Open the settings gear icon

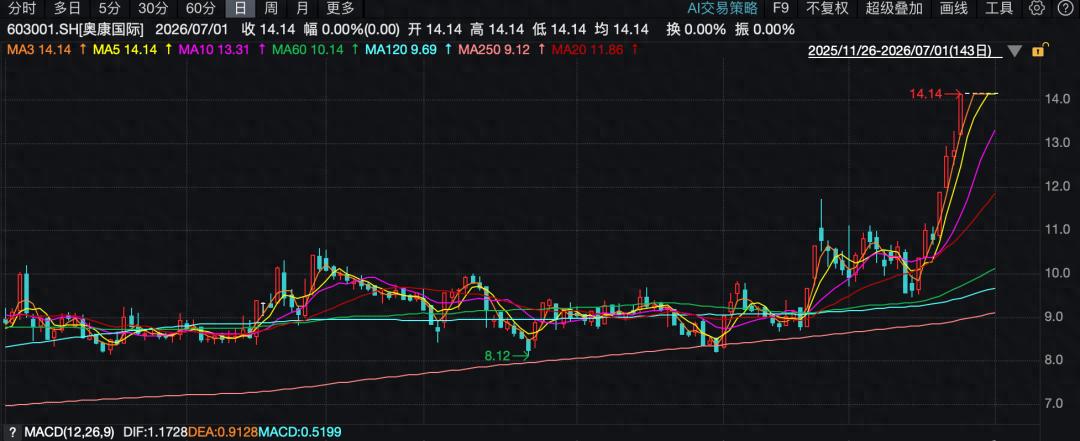pyautogui.click(x=1037, y=8)
